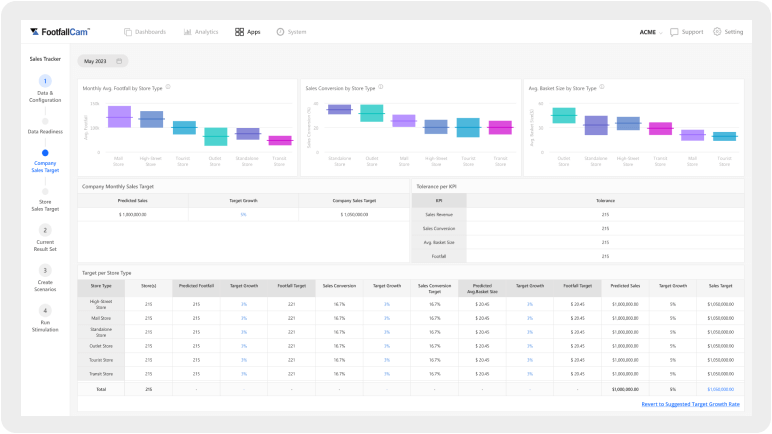Click info icon beside Sales Conversion title
772x434 pixels.
pos(381,87)
